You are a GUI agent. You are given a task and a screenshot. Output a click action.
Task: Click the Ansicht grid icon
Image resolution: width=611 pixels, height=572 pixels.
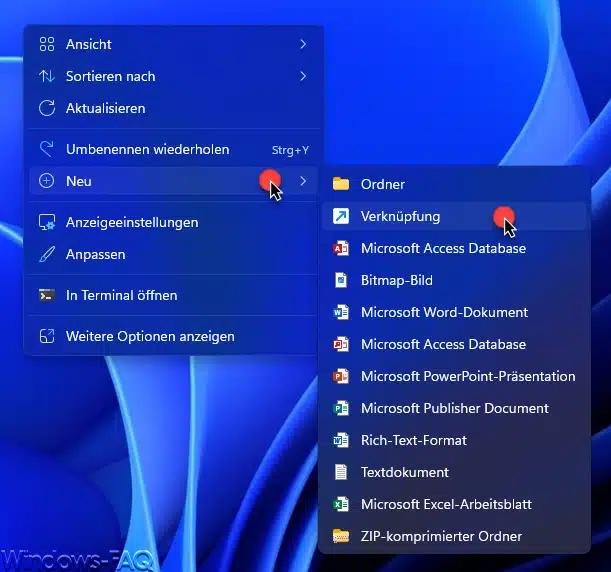(47, 44)
